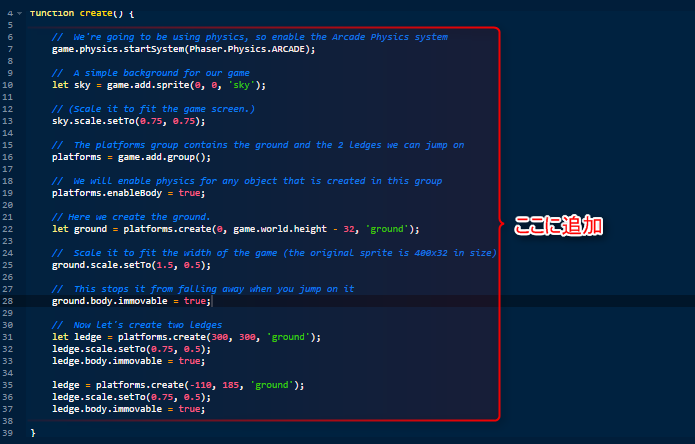Click comment 'Now let's create two ledges'
Image resolution: width=695 pixels, height=444 pixels.
coord(137,325)
